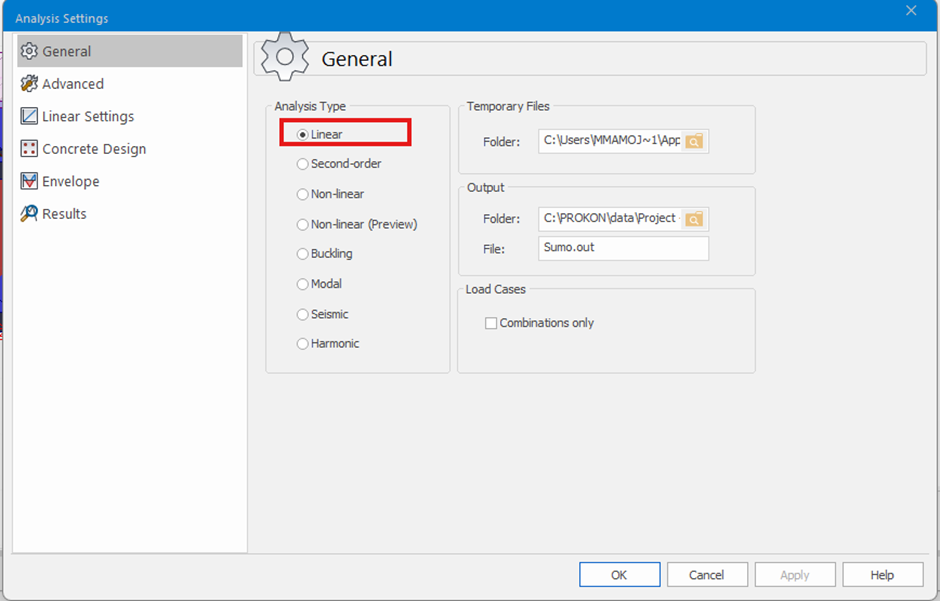Open the General settings page in sidebar

[129, 51]
